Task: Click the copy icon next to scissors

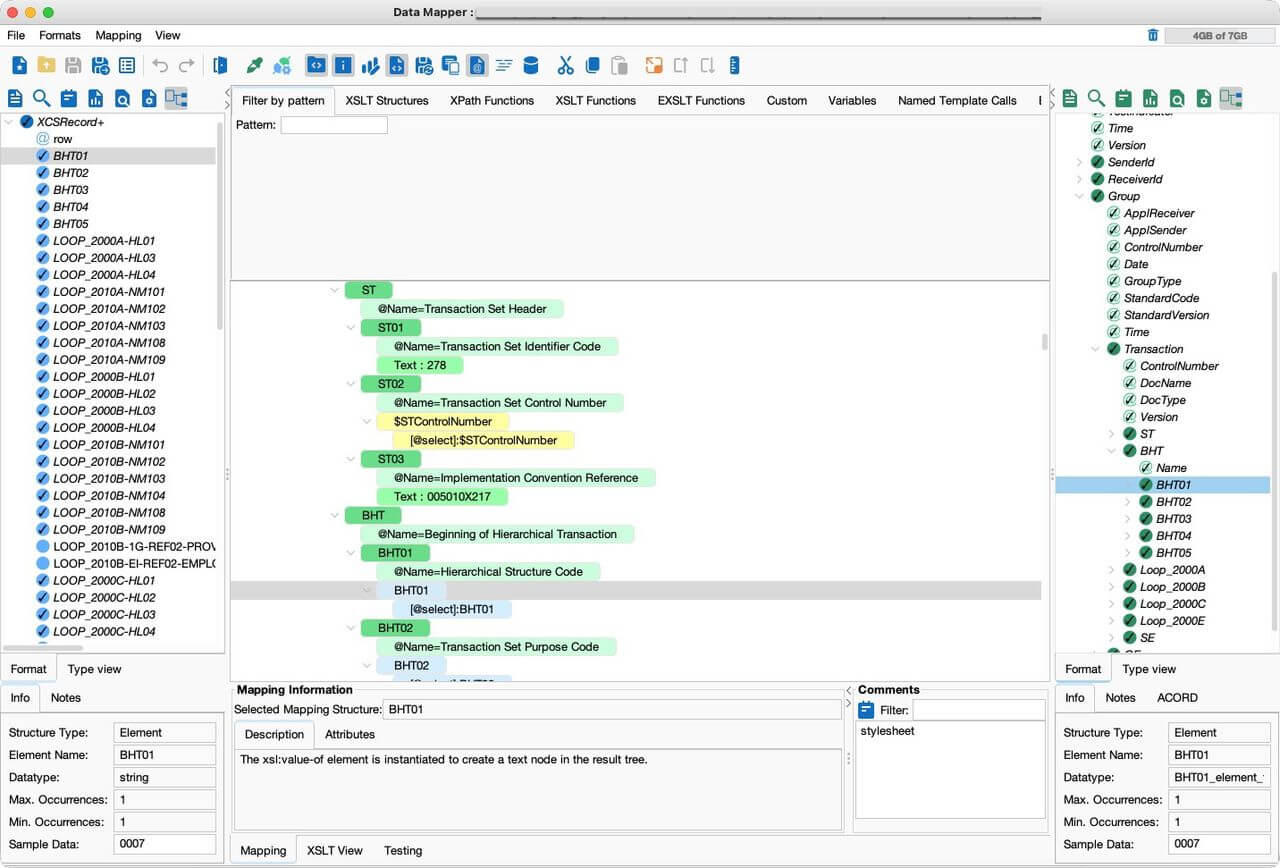Action: pos(592,66)
